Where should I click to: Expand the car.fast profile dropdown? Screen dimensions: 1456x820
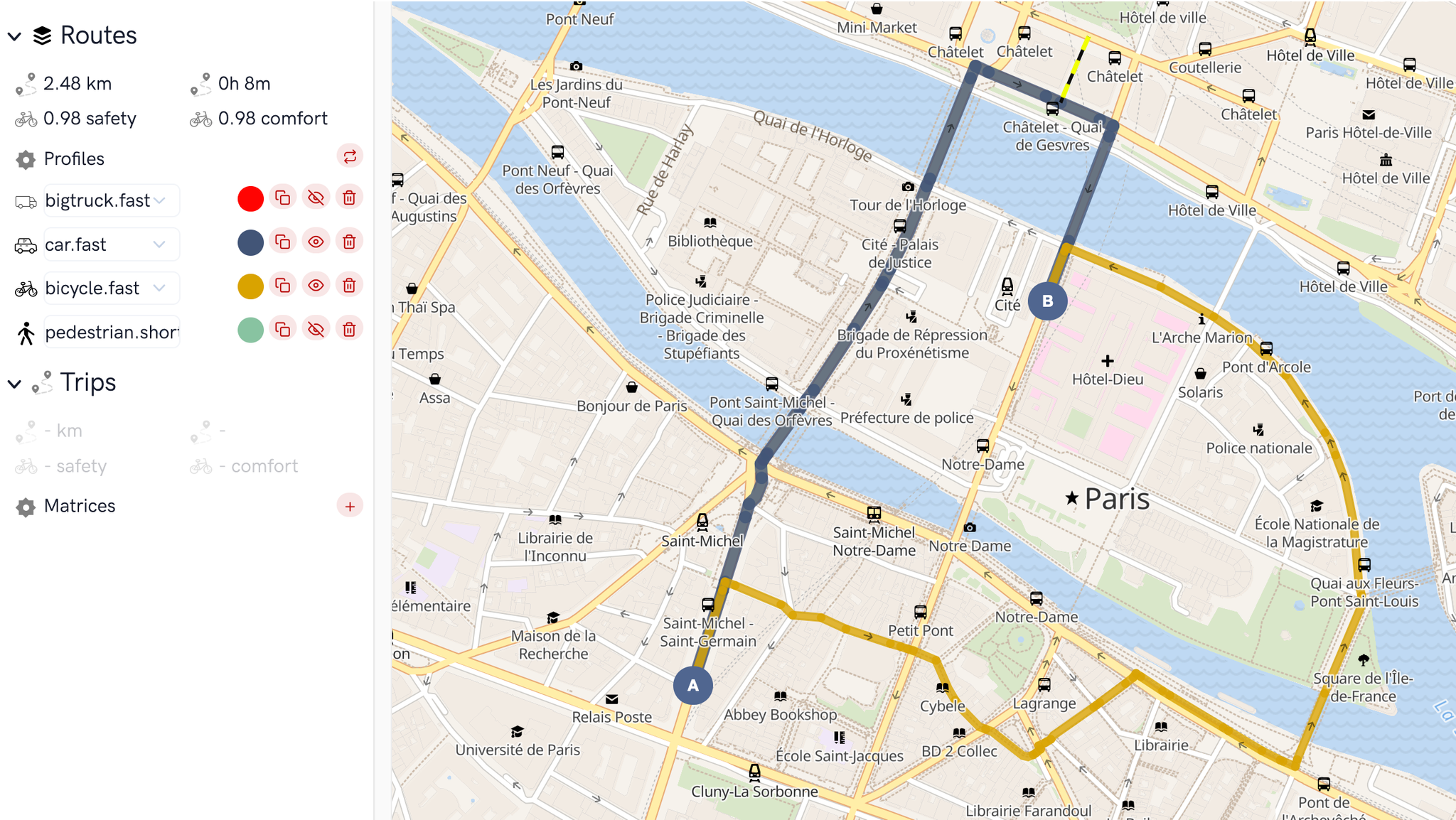[159, 242]
